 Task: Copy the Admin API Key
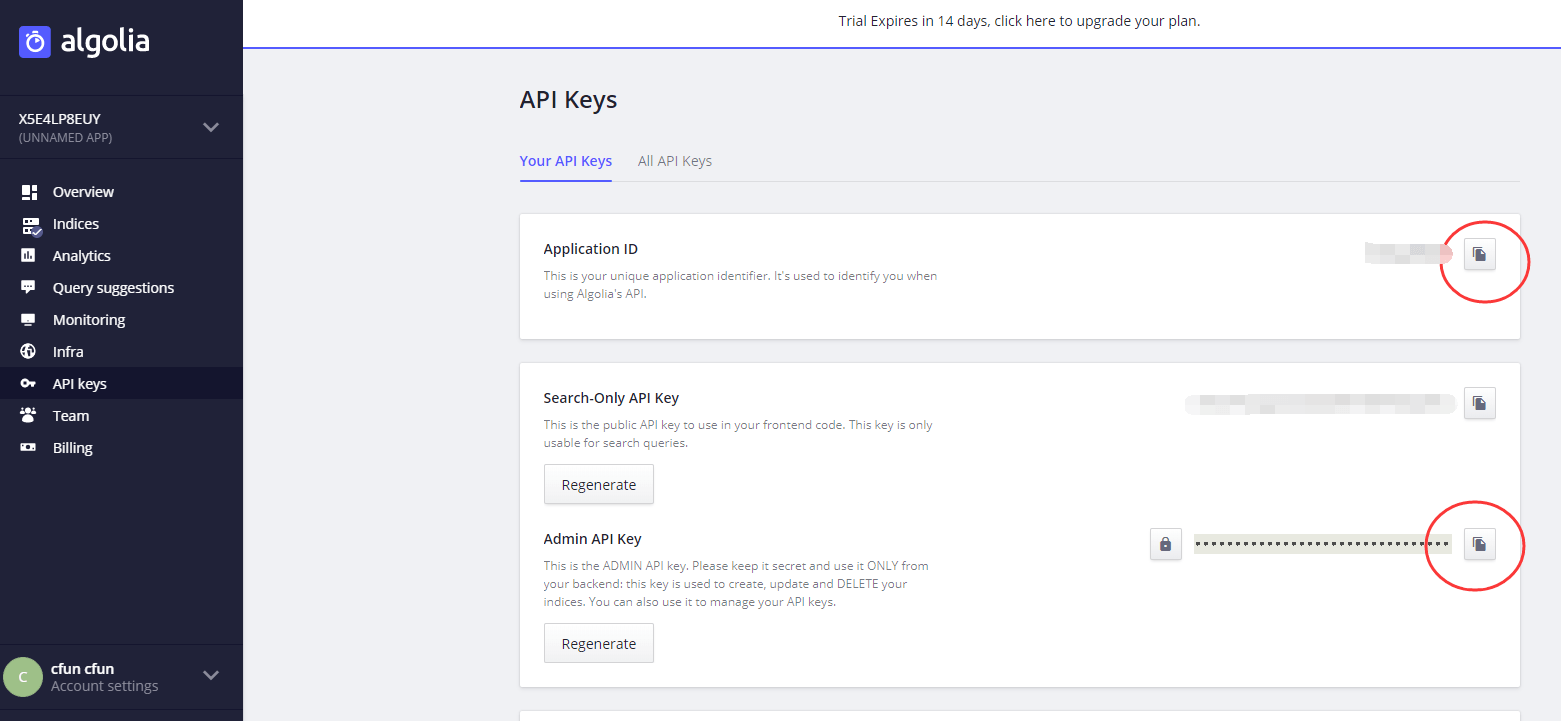1480,544
